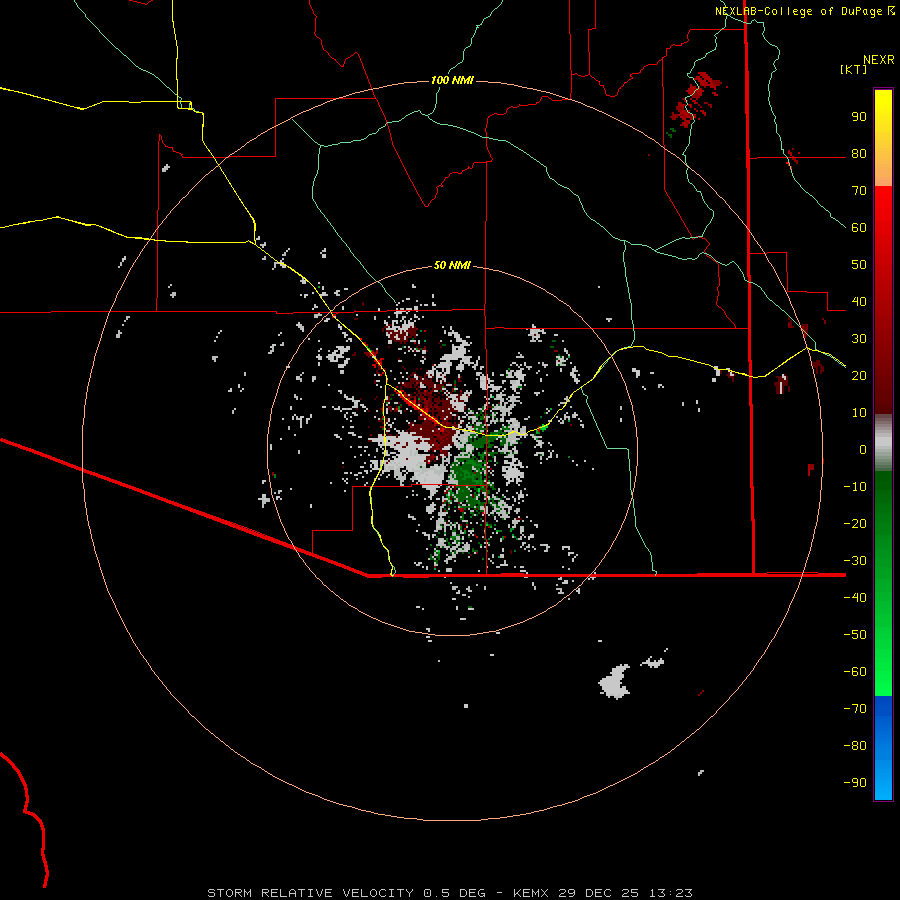Click the -60 value on the velocity scale

click(x=855, y=672)
